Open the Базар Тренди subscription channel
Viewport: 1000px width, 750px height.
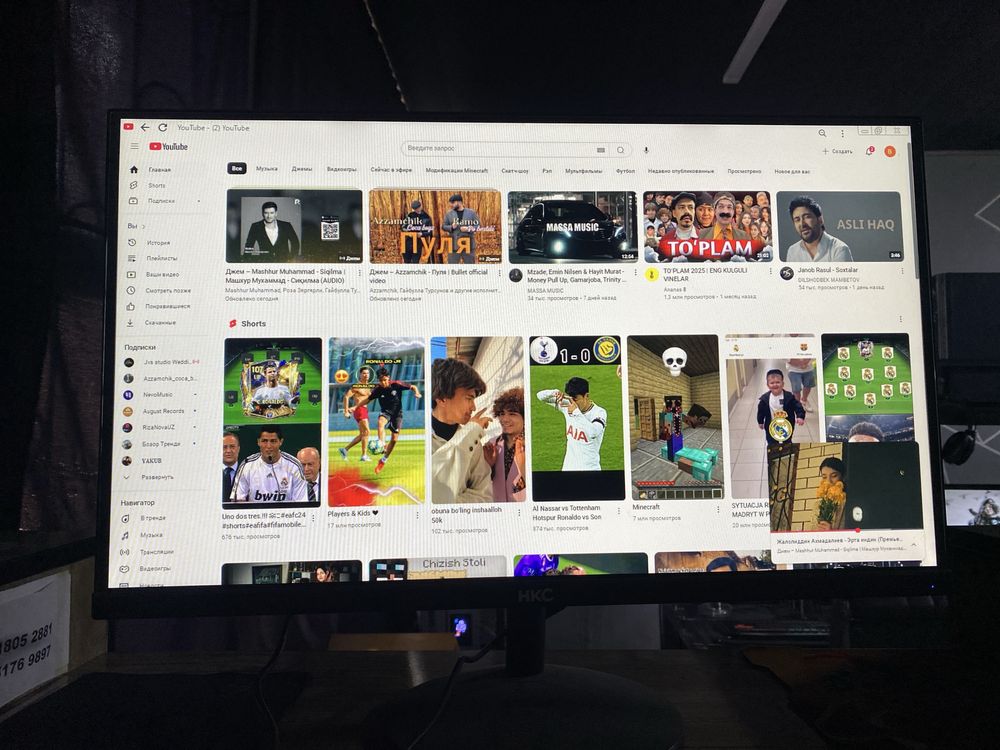tap(159, 444)
